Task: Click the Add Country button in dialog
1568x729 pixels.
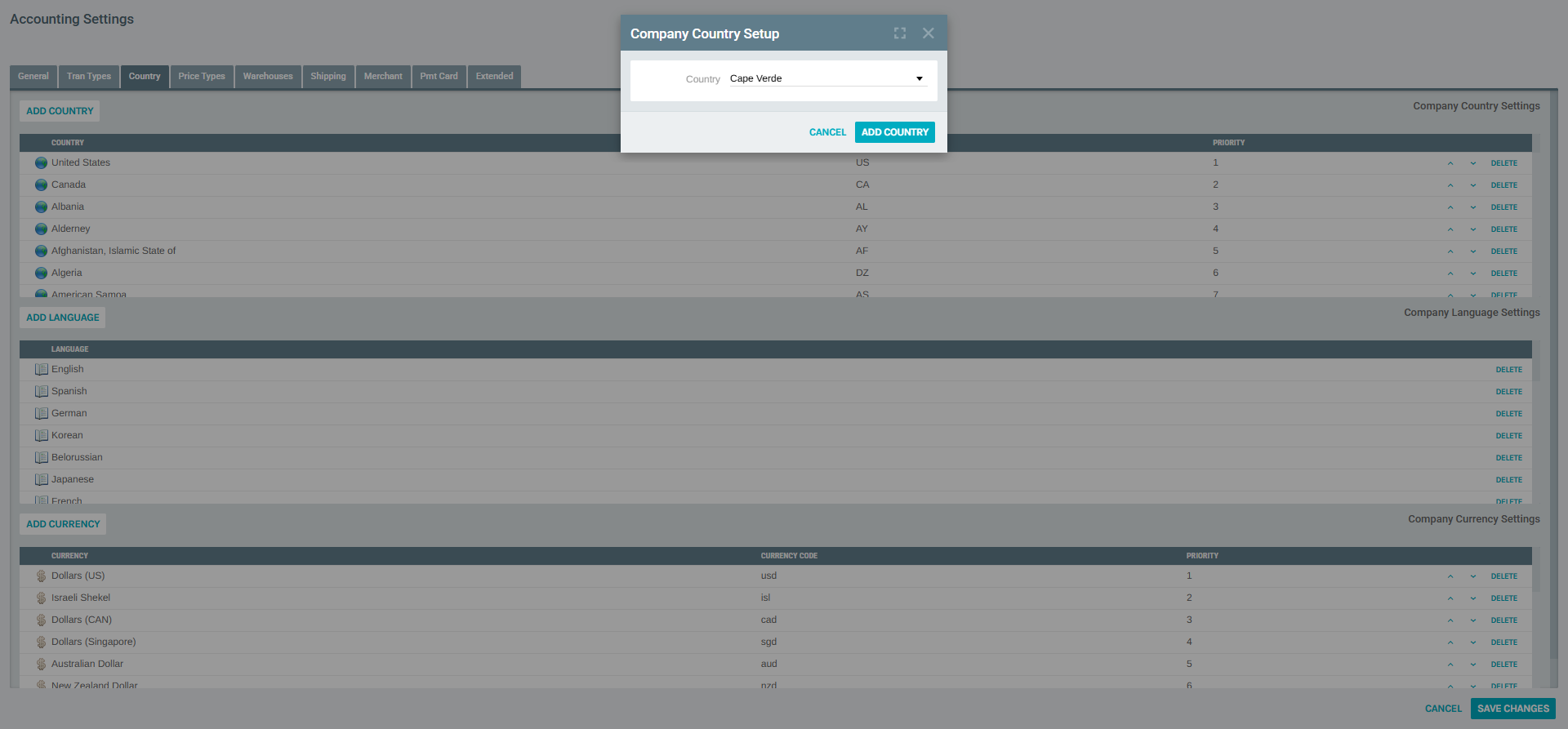Action: (894, 132)
